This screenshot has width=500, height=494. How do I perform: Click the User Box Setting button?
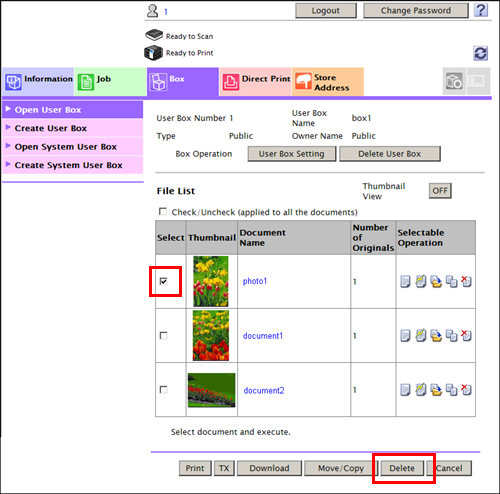(292, 154)
